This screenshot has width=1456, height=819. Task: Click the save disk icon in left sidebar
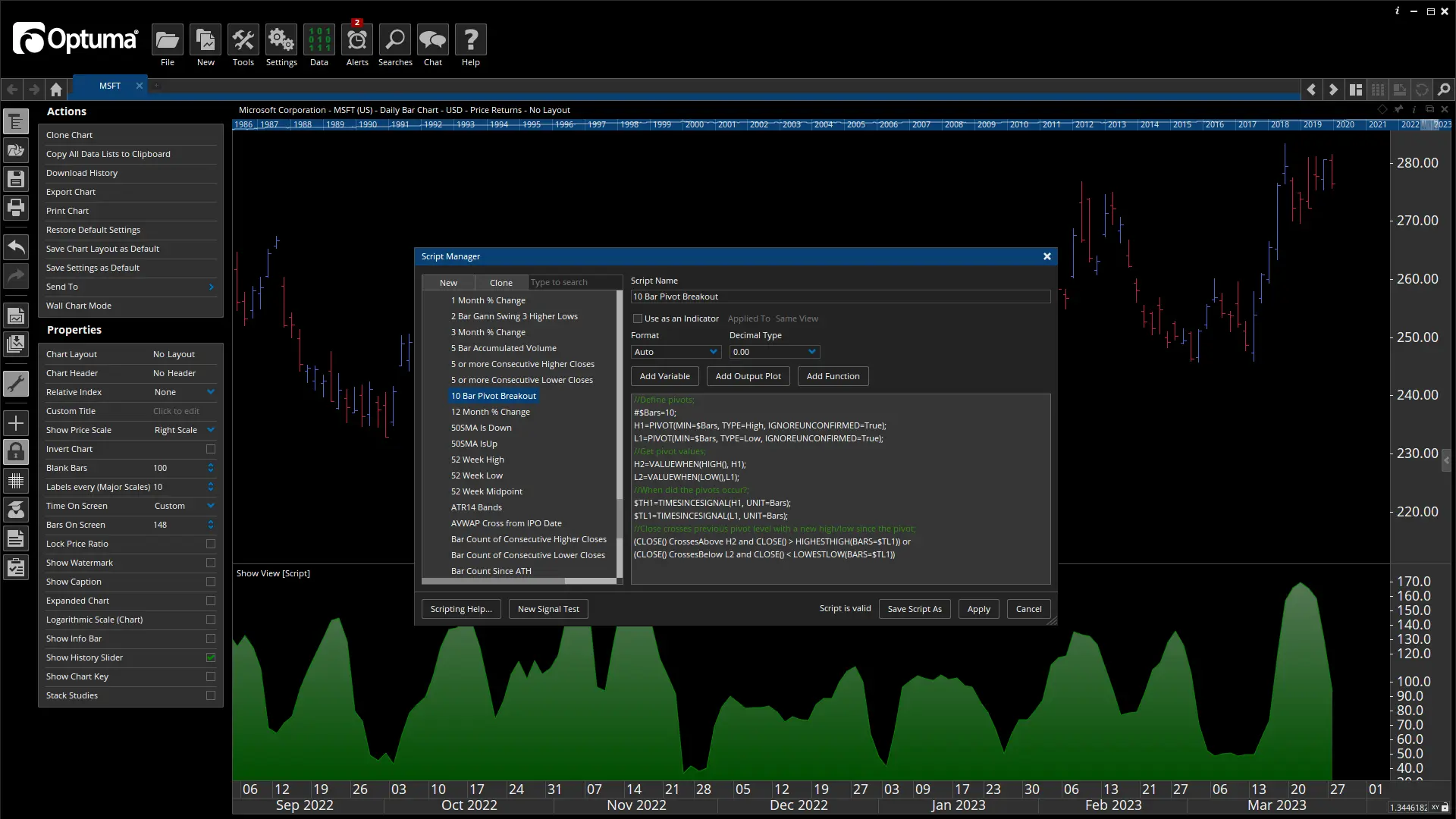pos(16,179)
